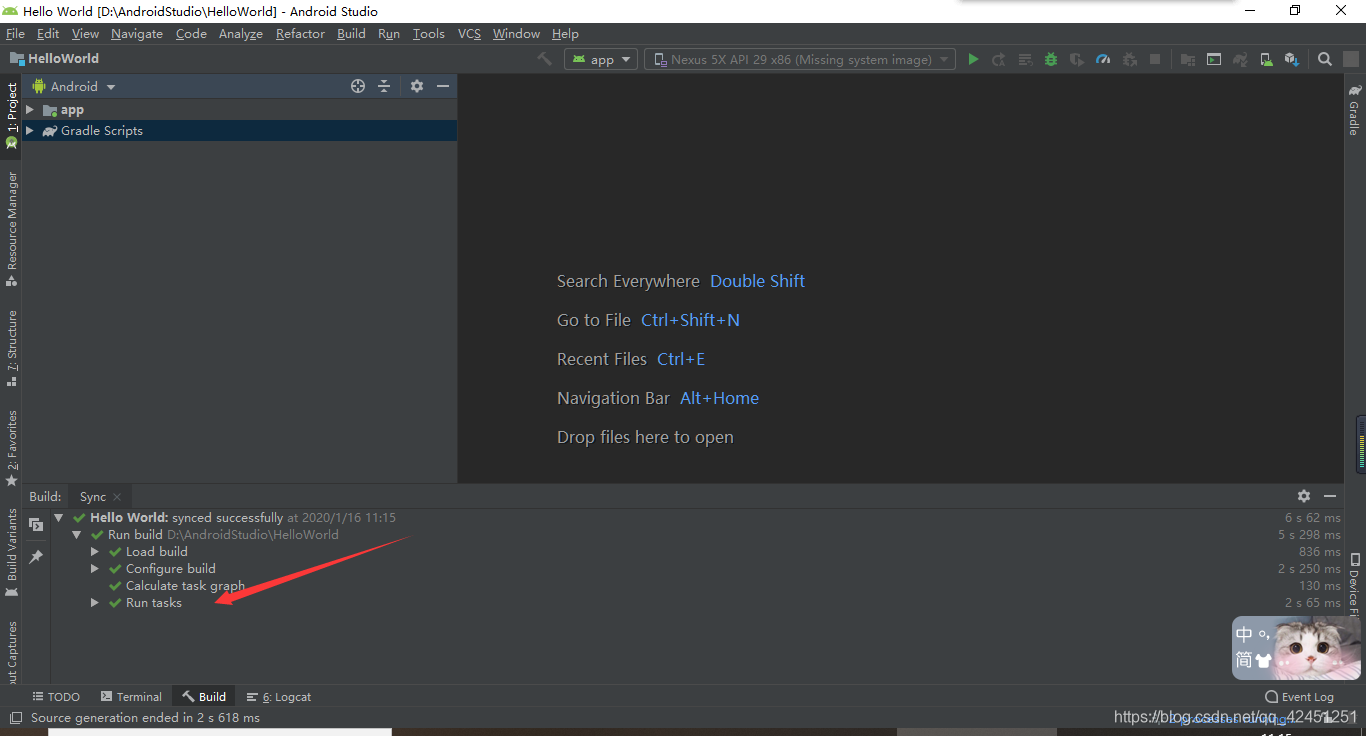The width and height of the screenshot is (1366, 736).
Task: Open the Build menu in menu bar
Action: 351,33
